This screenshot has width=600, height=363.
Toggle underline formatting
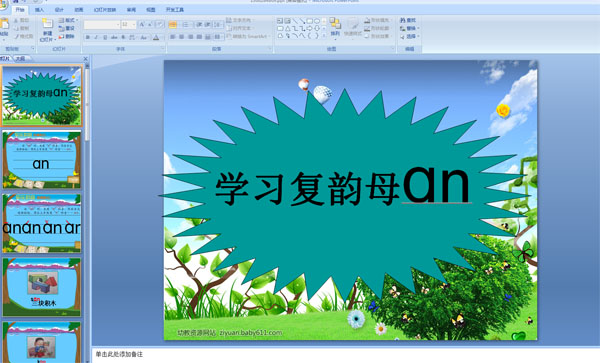click(x=105, y=37)
